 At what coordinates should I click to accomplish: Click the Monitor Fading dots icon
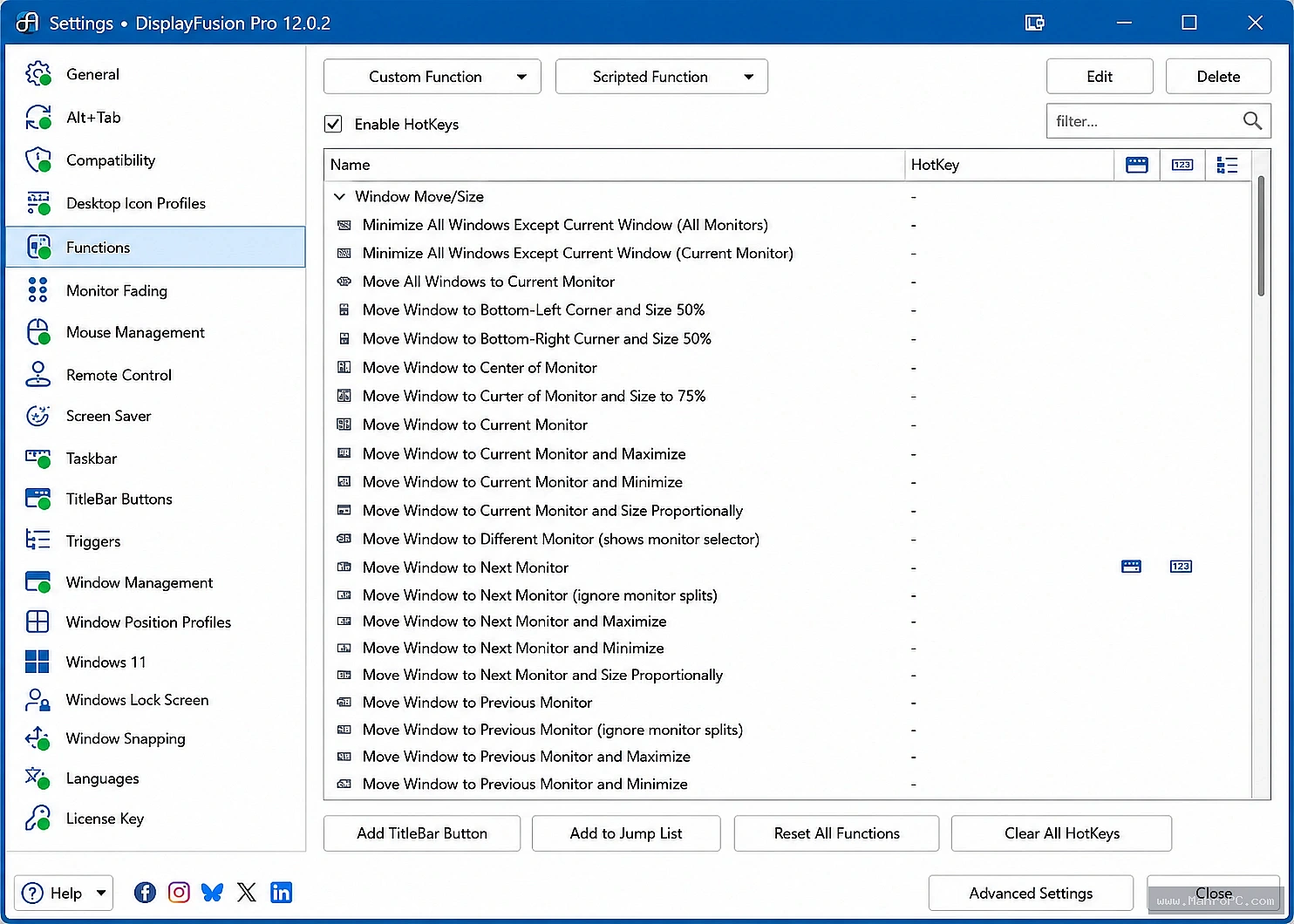(37, 290)
